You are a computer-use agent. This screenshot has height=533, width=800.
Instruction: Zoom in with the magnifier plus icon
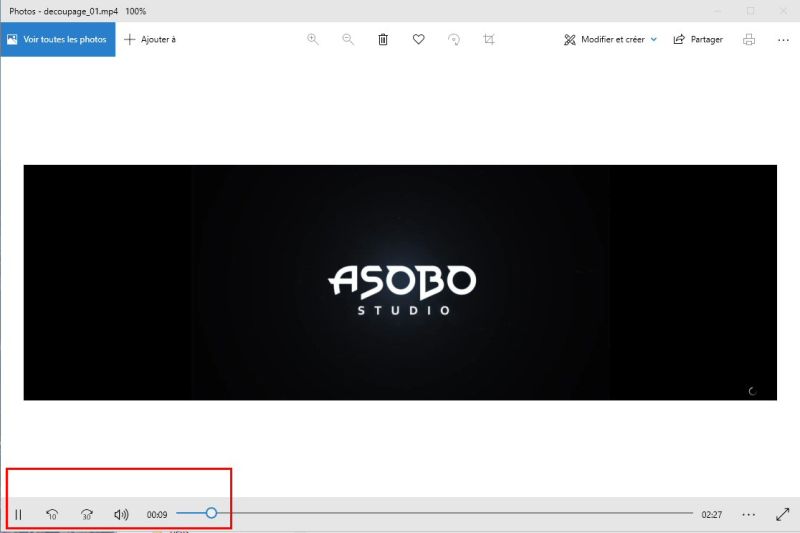point(313,39)
